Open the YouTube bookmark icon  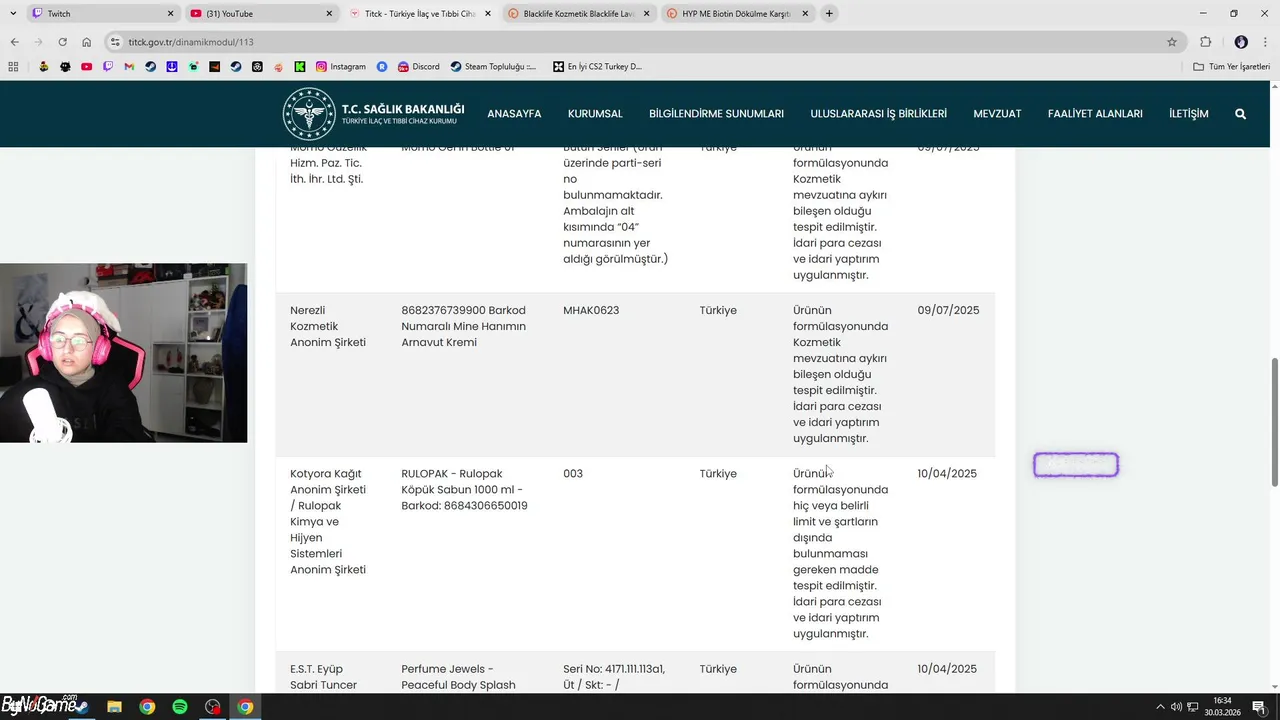pos(86,66)
